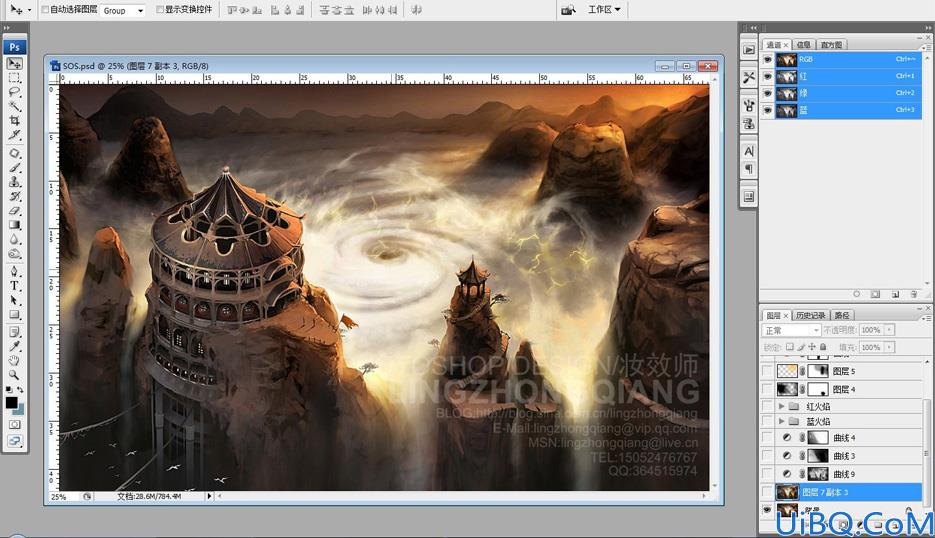The image size is (935, 538).
Task: Click the 图层 4 layer mask thumbnail
Action: pyautogui.click(x=818, y=389)
